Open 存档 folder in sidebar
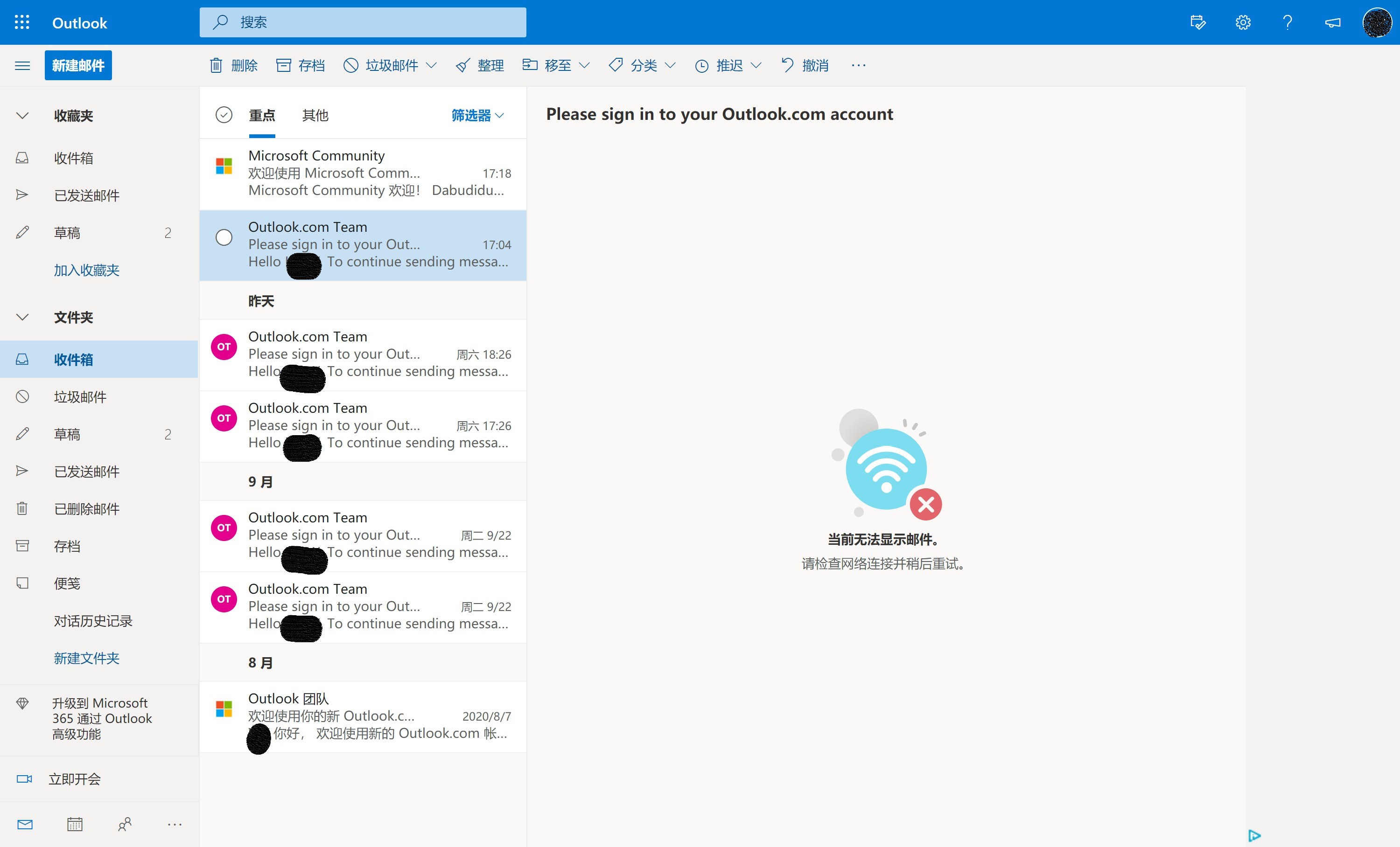The height and width of the screenshot is (847, 1400). pos(99,546)
